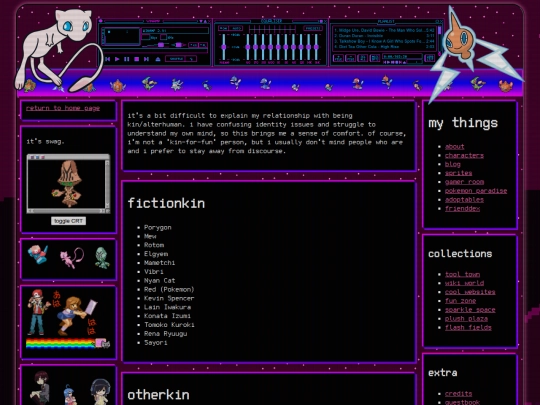Click the Lain Iwakura list item
This screenshot has width=540, height=405.
167,307
